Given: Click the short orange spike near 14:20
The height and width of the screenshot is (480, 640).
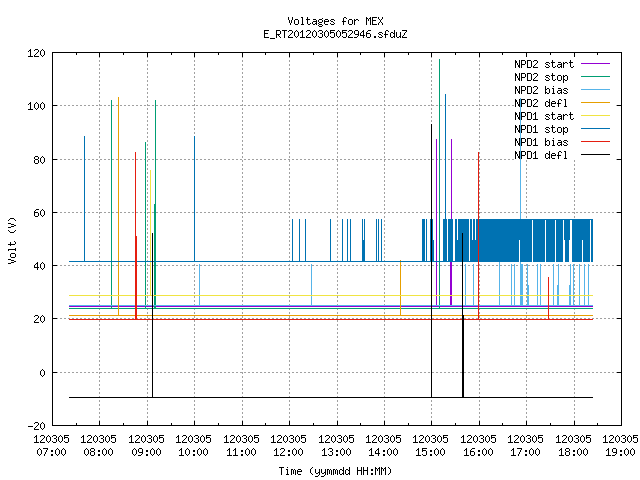Looking at the screenshot, I should (400, 288).
